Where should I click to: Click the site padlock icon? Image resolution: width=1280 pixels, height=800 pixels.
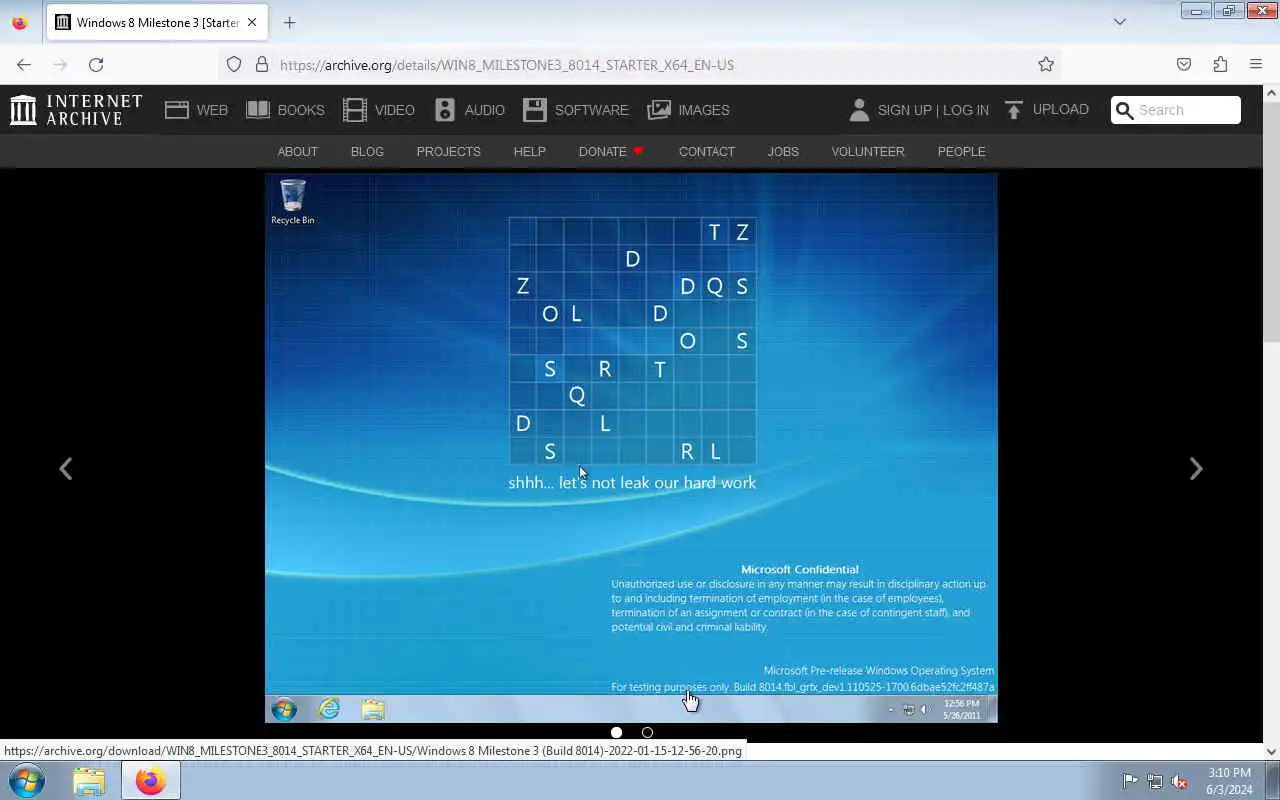[x=262, y=64]
